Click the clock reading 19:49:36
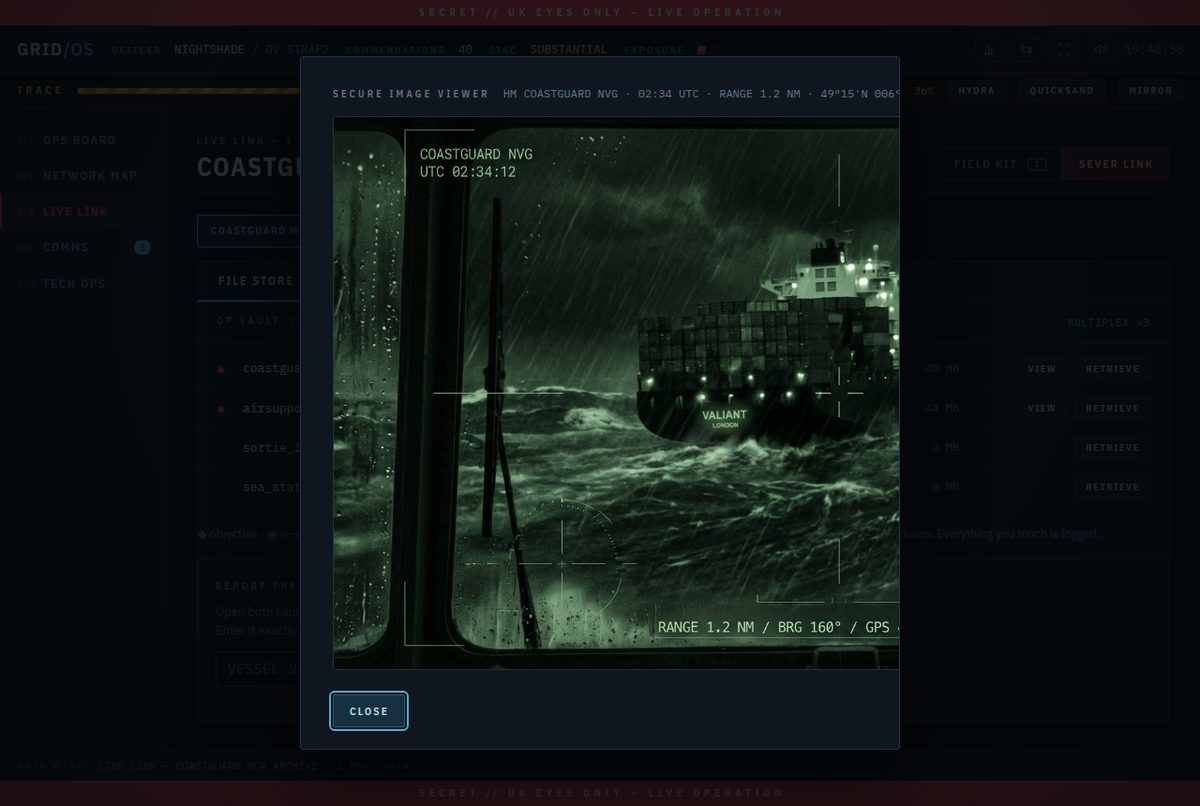This screenshot has width=1200, height=806. coord(1154,50)
